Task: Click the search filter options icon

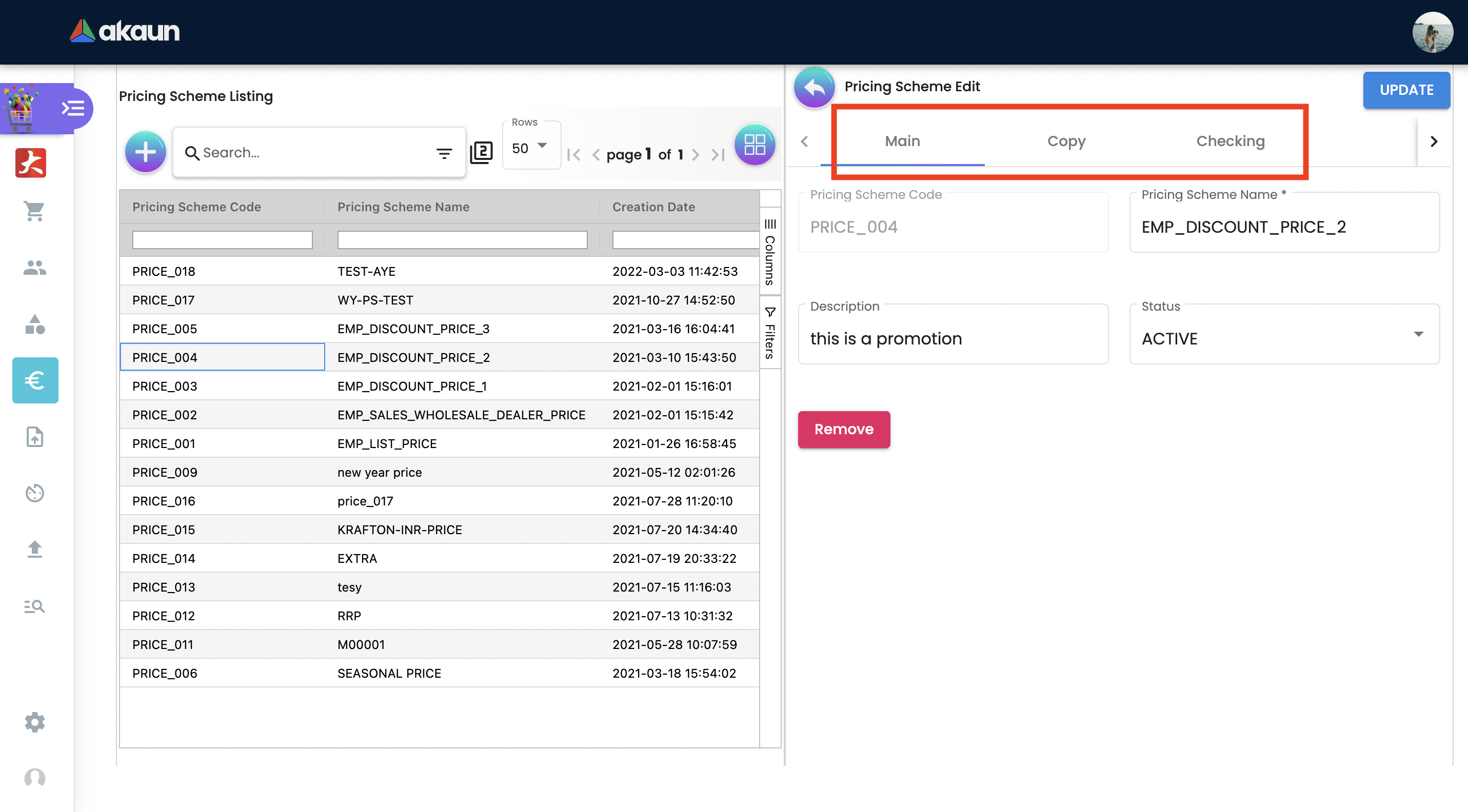Action: click(x=444, y=153)
